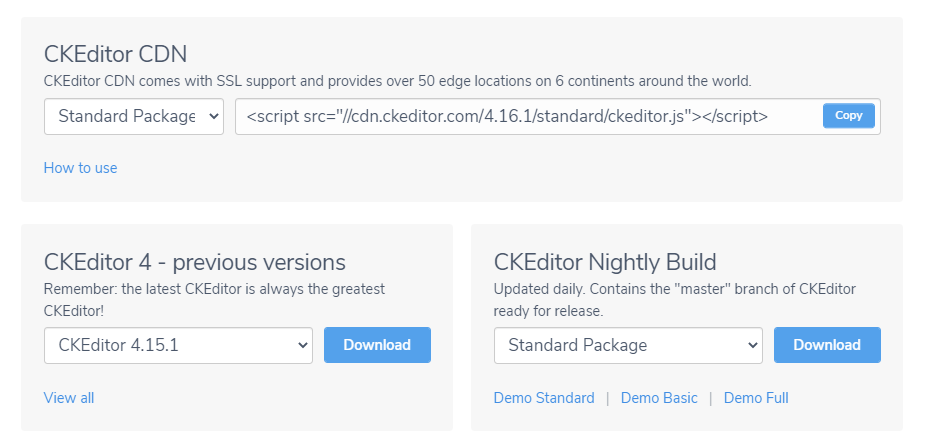Click the CKEditor 4 - previous versions heading
The width and height of the screenshot is (927, 441).
[x=195, y=262]
